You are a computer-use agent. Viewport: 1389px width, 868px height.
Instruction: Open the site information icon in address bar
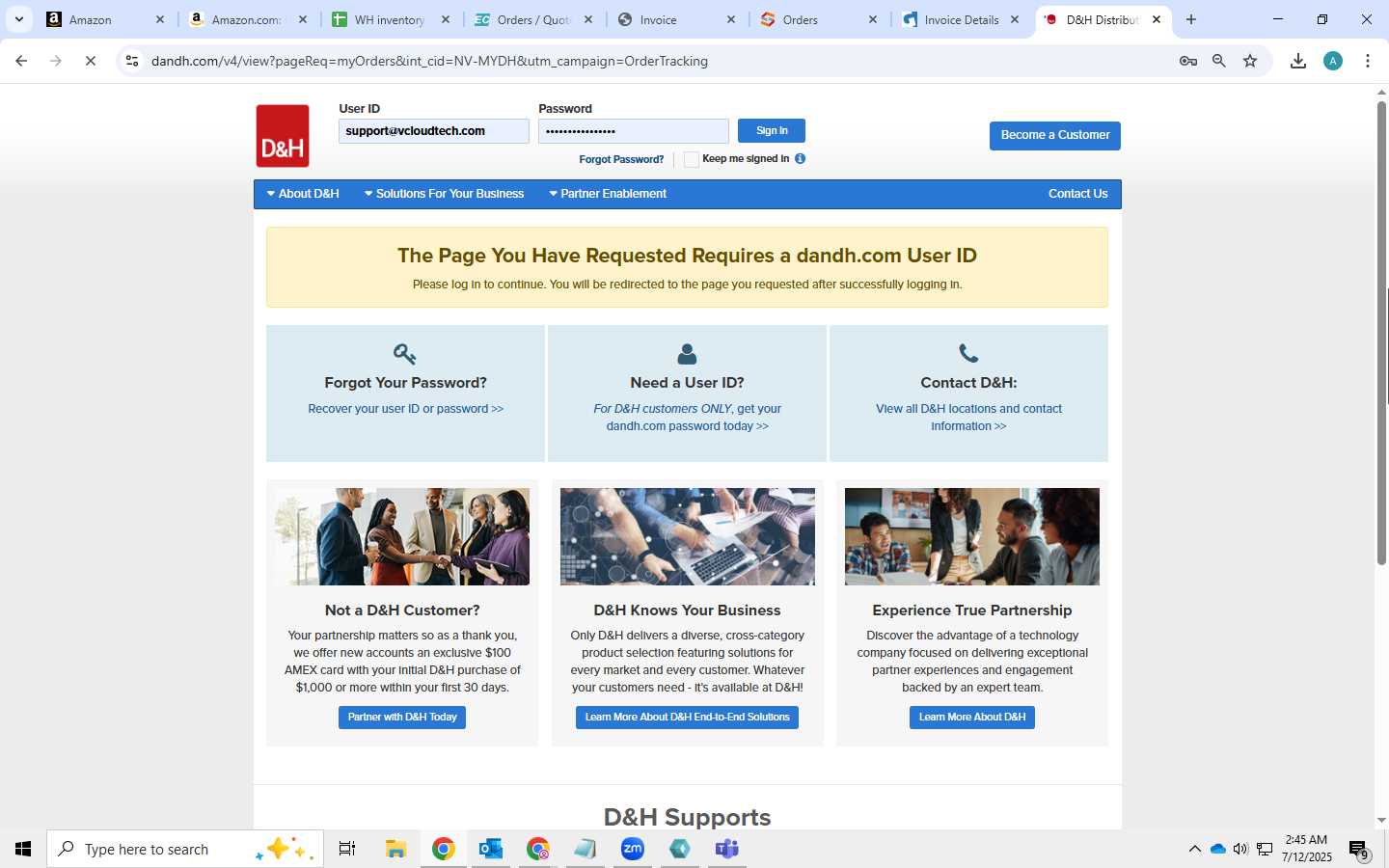coord(132,61)
